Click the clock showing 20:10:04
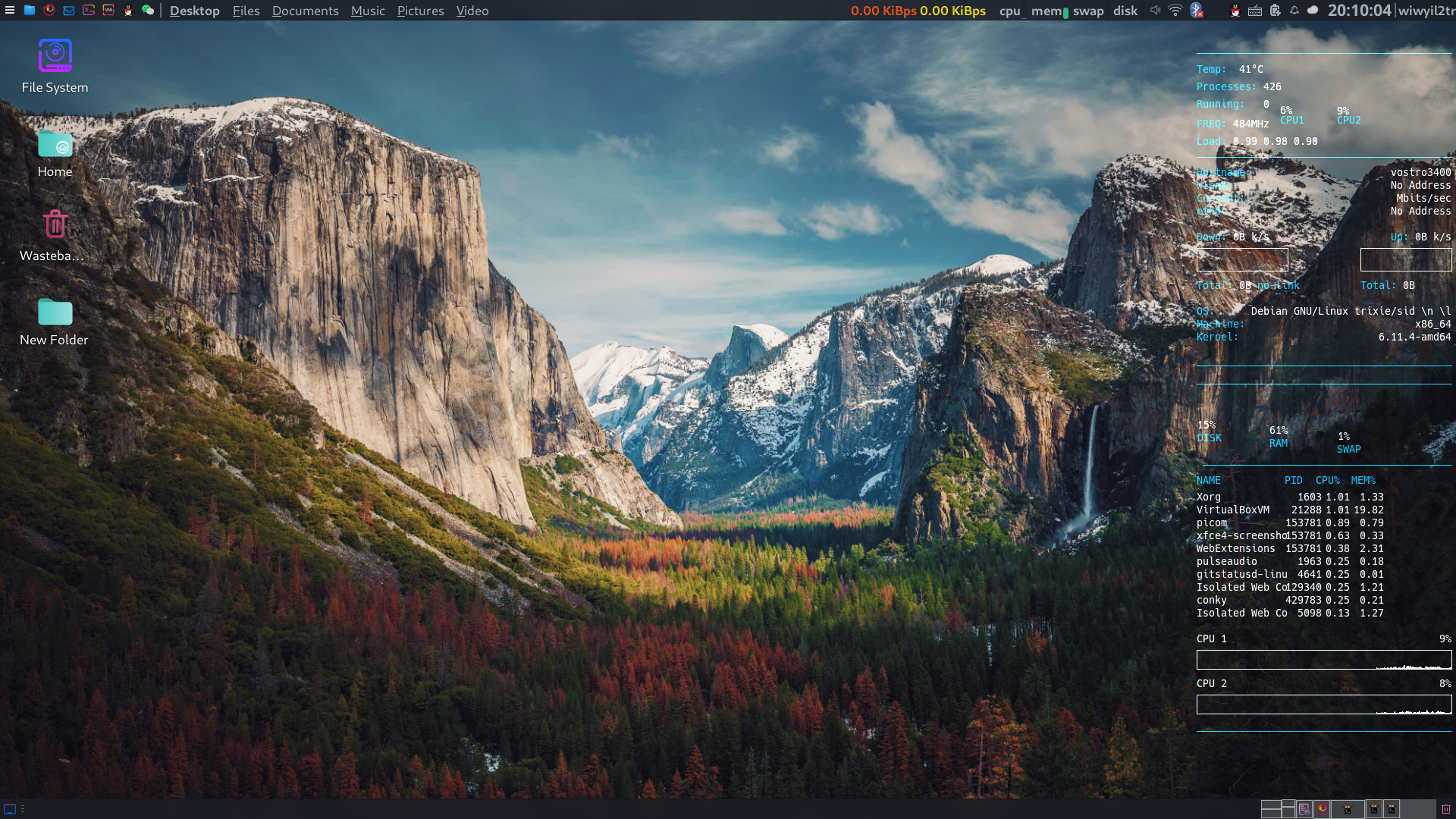Screen dimensions: 1456x819 coord(1359,11)
